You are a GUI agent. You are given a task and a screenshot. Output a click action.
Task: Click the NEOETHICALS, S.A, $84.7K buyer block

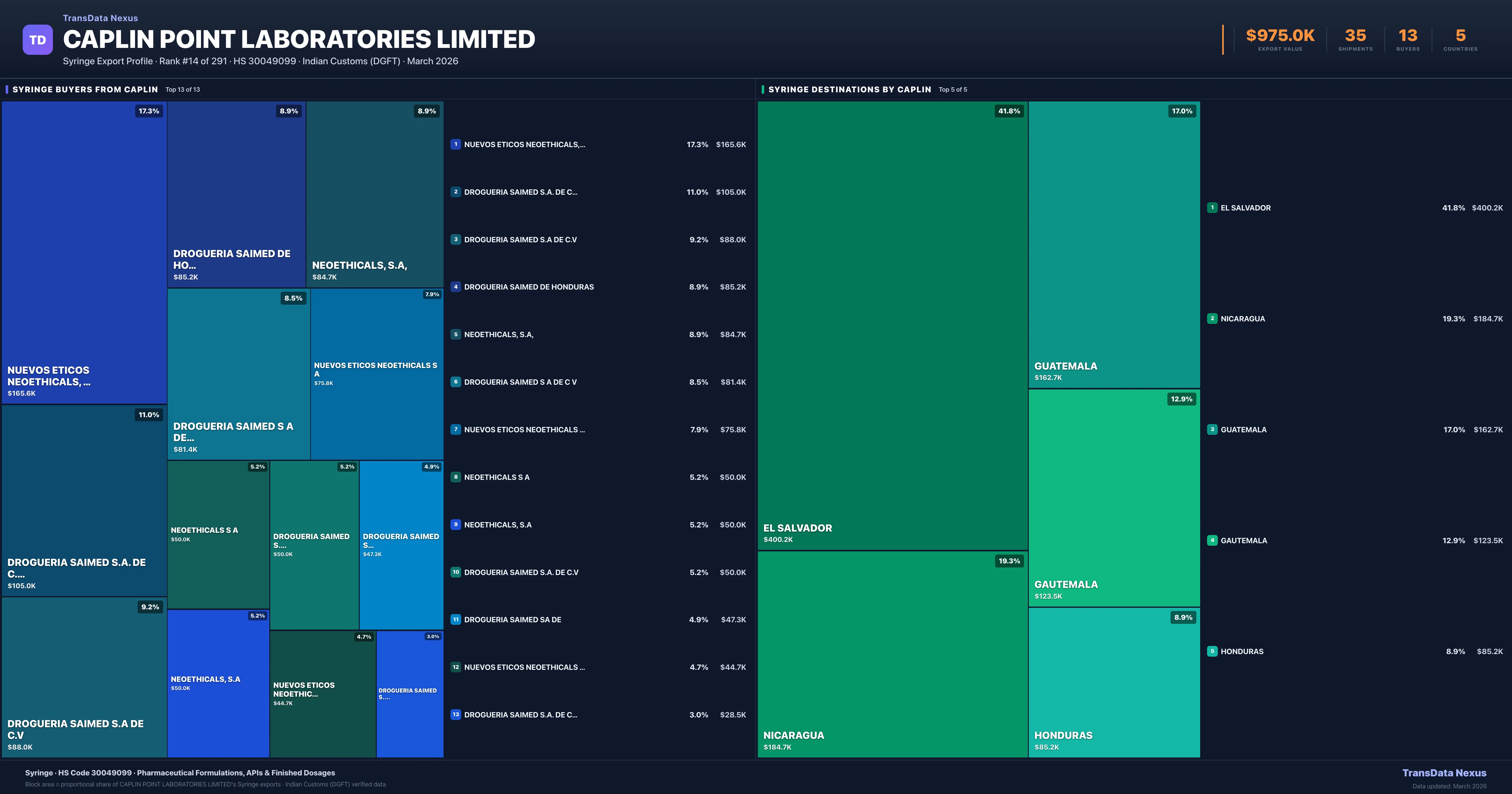coord(375,194)
